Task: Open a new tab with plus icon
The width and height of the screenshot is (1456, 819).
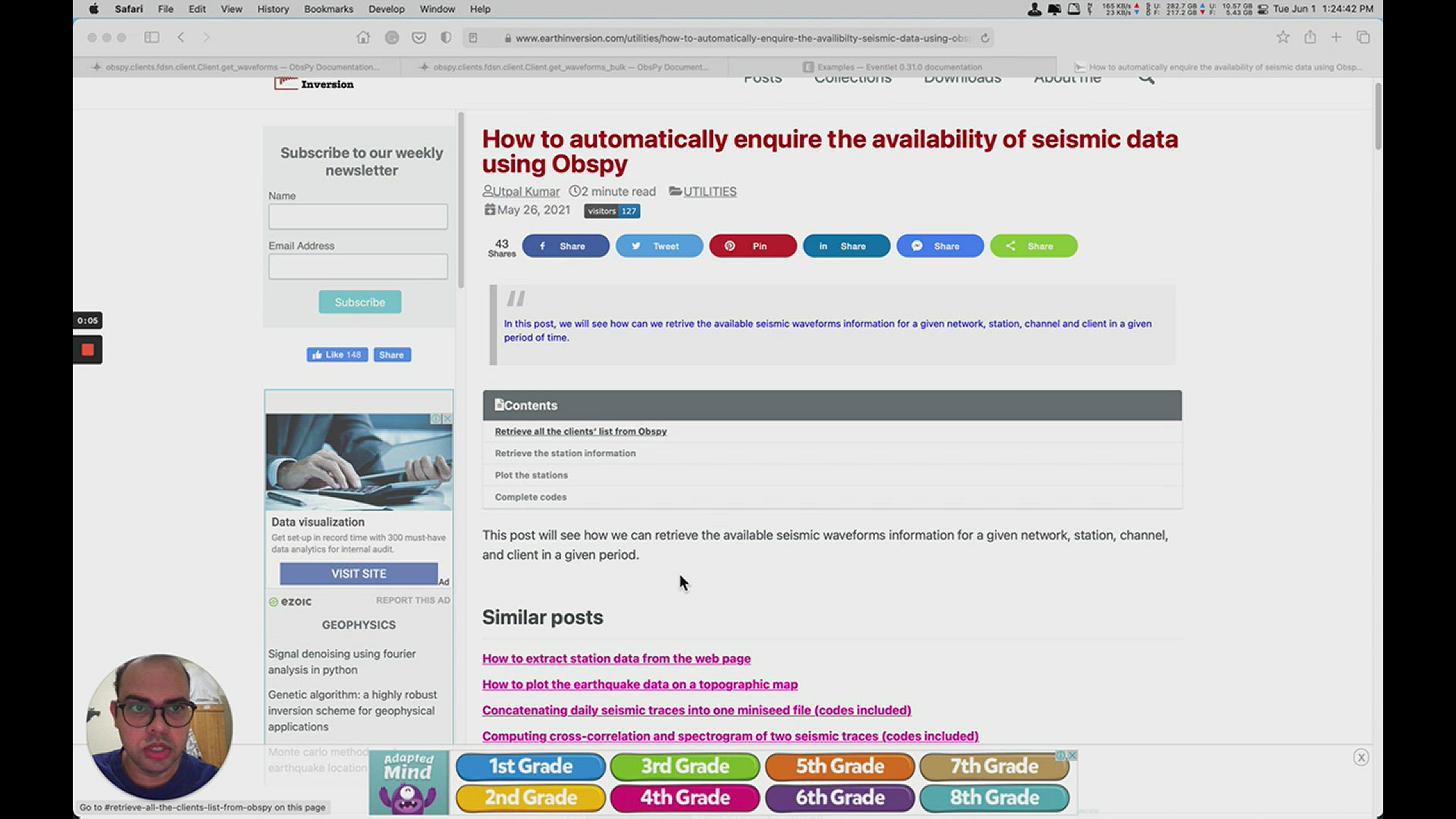Action: [x=1336, y=37]
